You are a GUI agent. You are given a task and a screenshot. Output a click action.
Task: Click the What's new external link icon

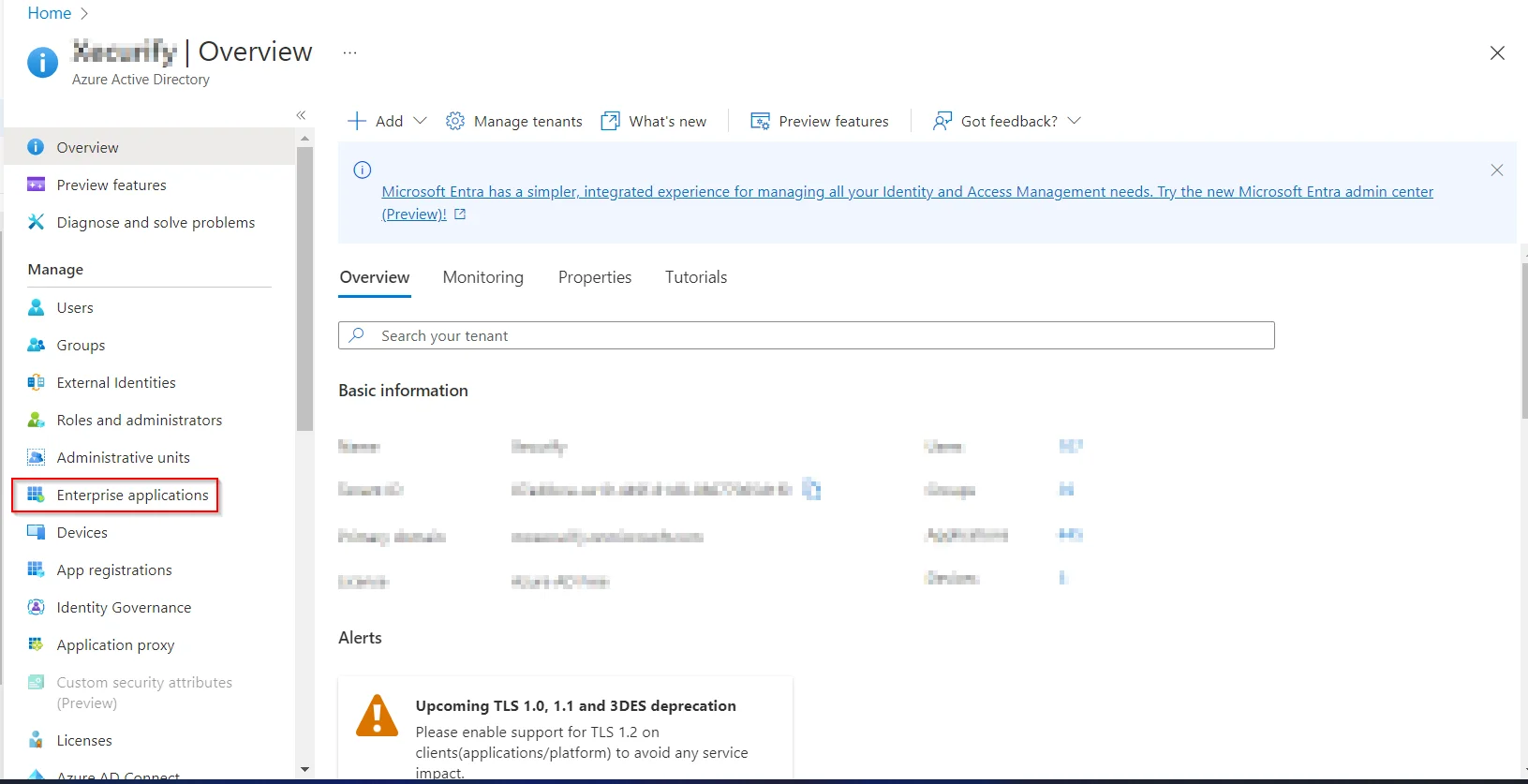click(610, 121)
